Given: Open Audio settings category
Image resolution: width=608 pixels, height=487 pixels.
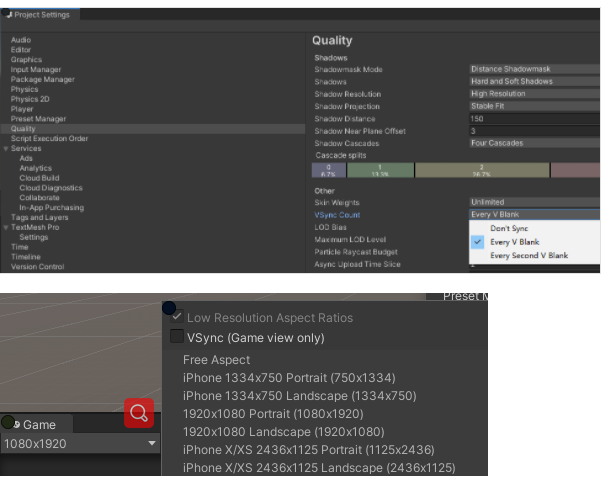Looking at the screenshot, I should [21, 40].
